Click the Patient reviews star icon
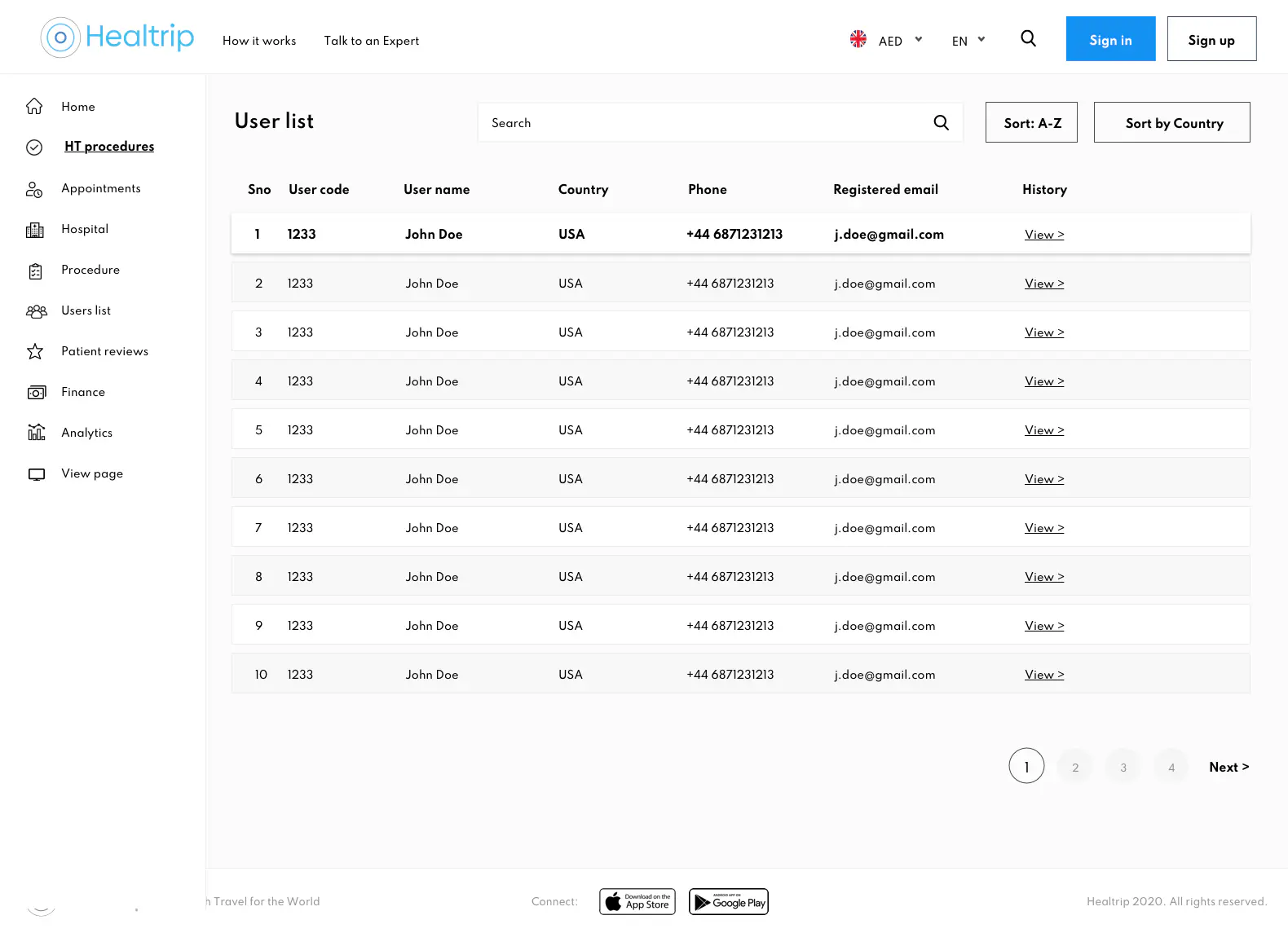 click(x=35, y=351)
